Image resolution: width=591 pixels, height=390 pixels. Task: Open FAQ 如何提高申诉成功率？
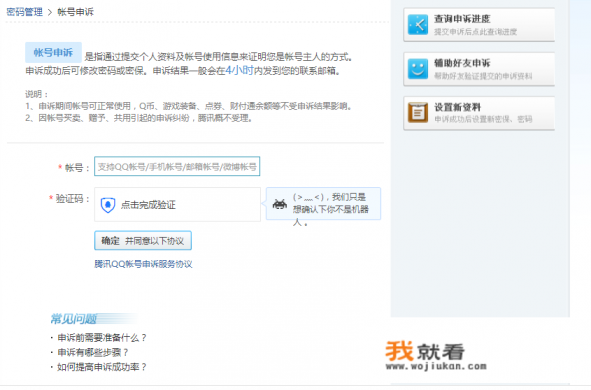coord(102,367)
